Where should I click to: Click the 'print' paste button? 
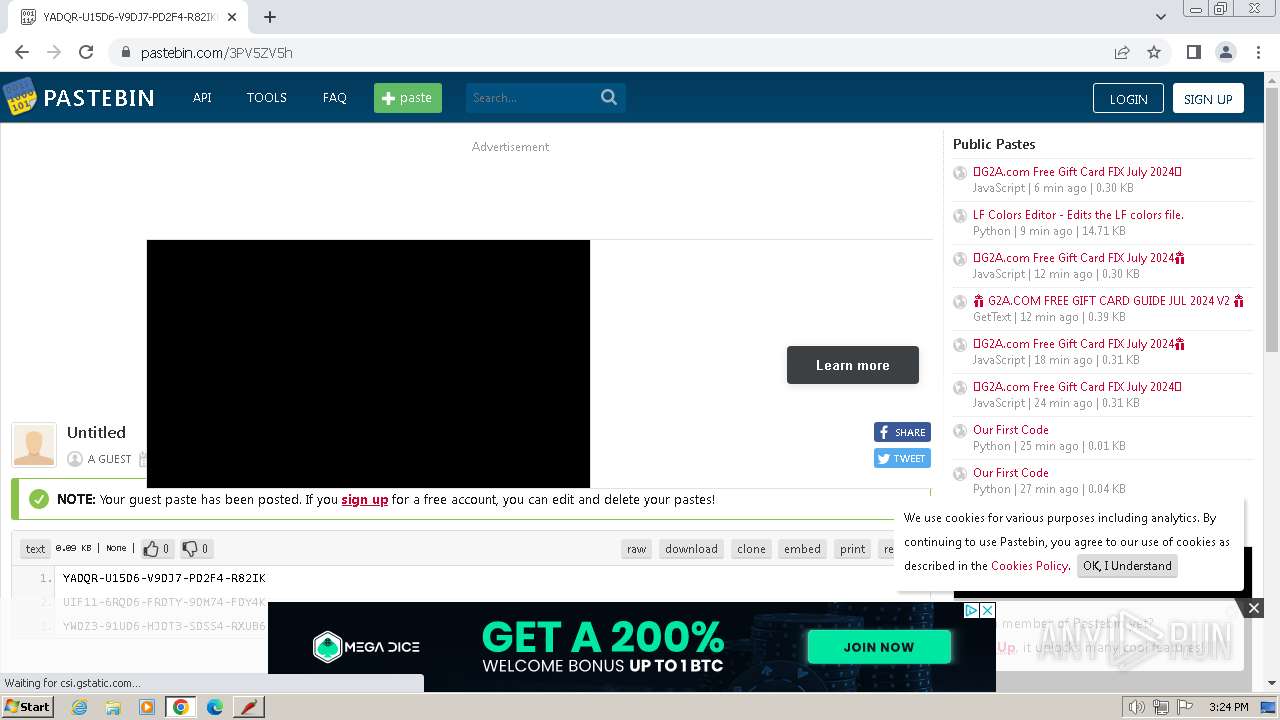tap(853, 548)
